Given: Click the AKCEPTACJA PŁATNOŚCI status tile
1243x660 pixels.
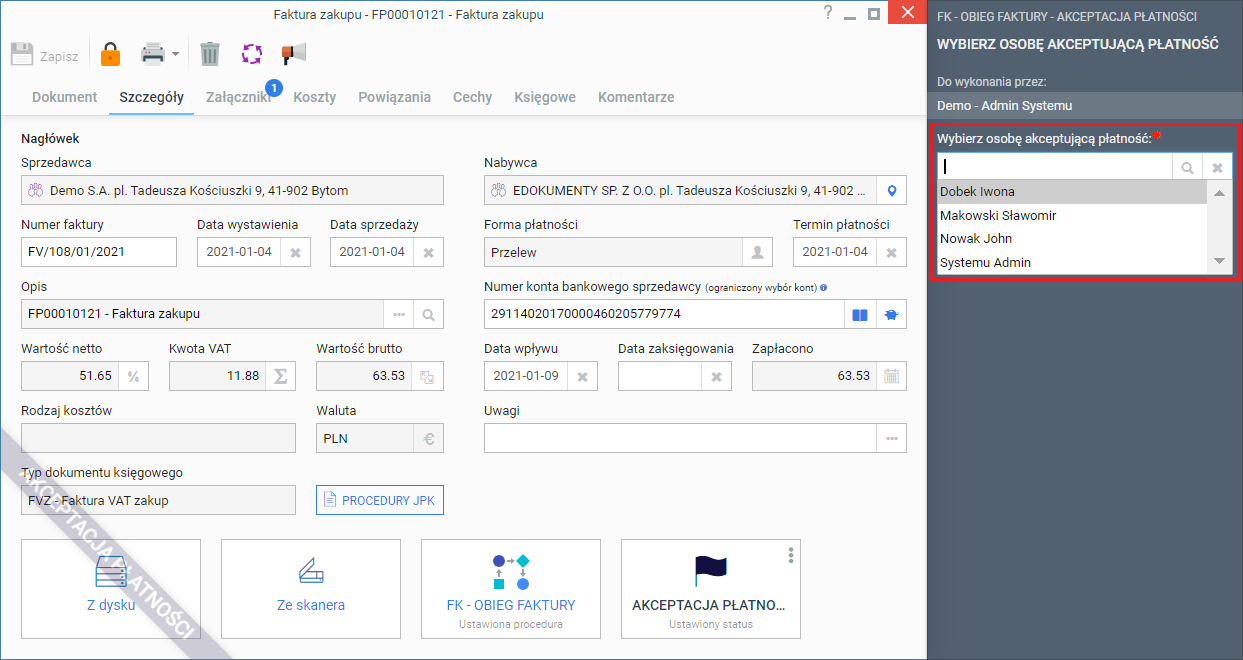Looking at the screenshot, I should [711, 589].
